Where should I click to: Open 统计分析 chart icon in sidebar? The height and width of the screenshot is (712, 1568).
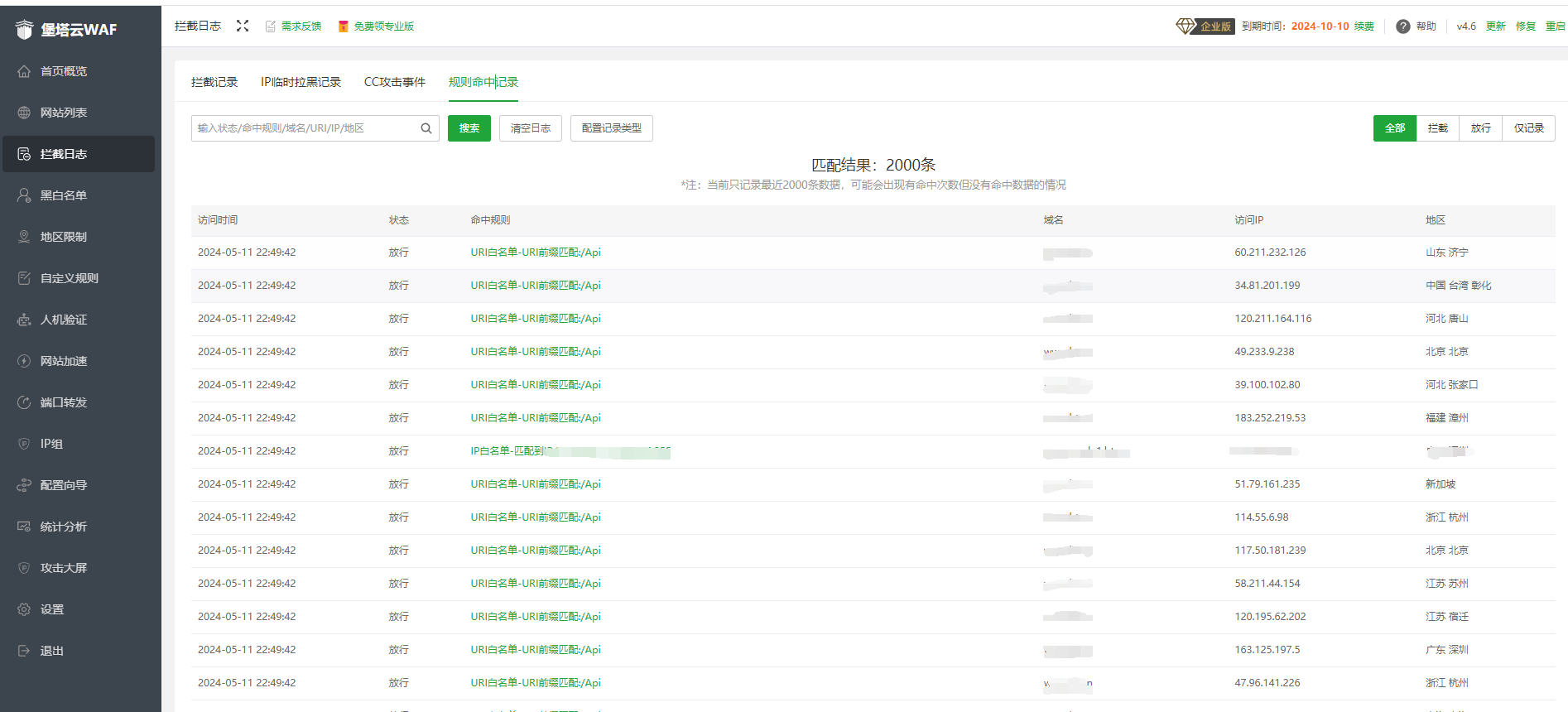pyautogui.click(x=24, y=527)
